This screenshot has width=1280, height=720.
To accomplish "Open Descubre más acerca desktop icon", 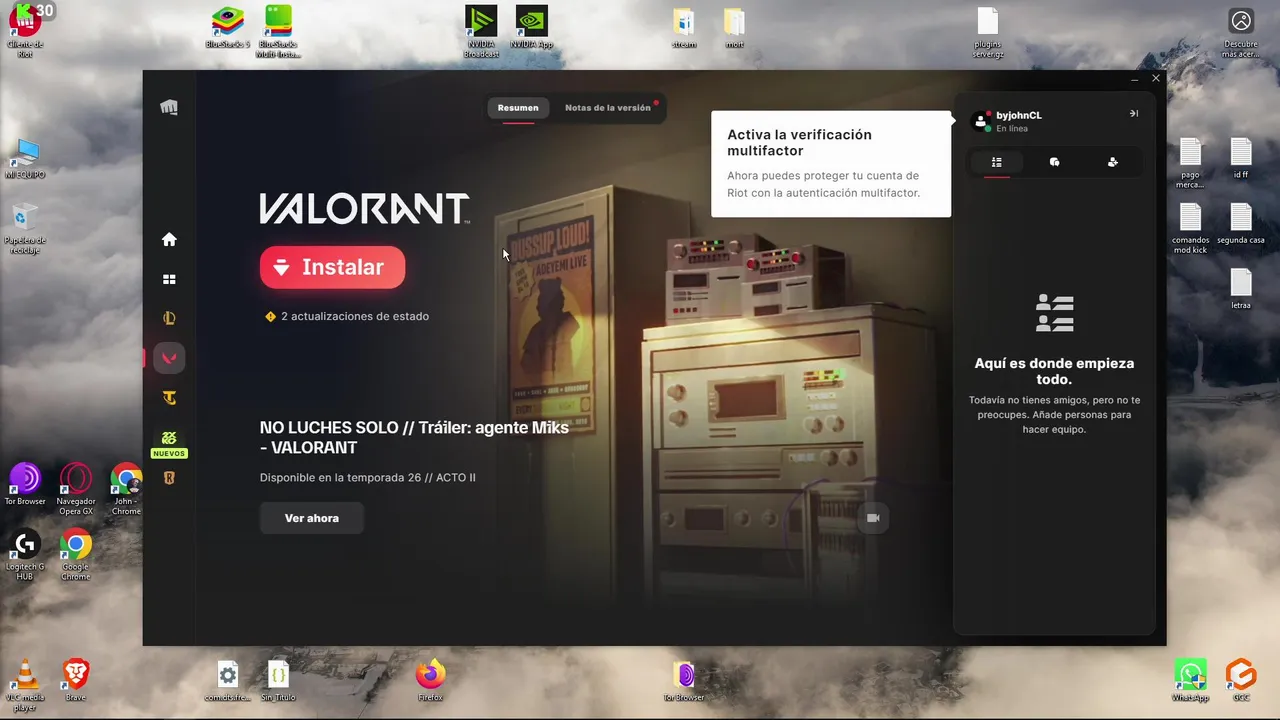I will (x=1241, y=32).
